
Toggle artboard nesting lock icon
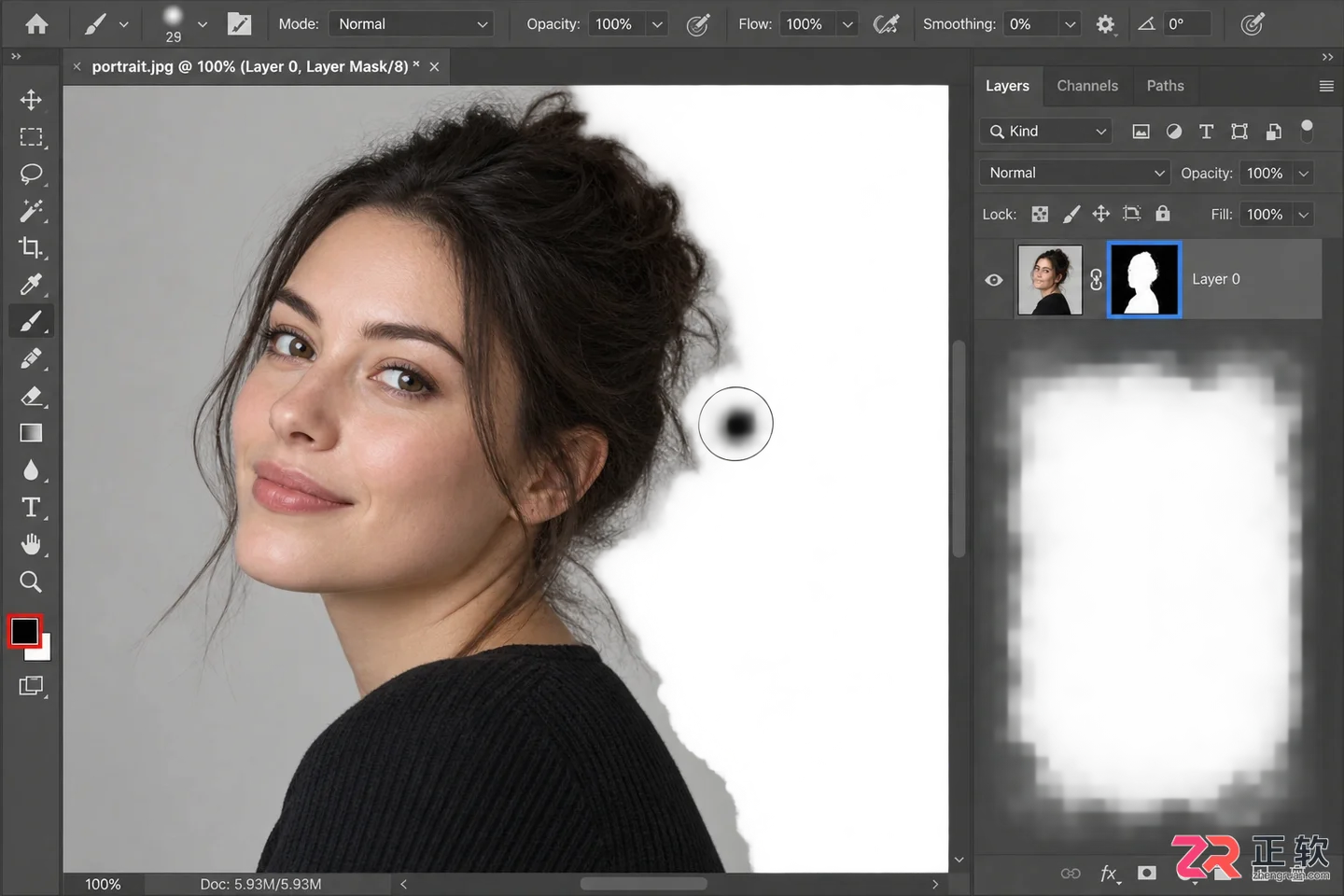pos(1131,214)
